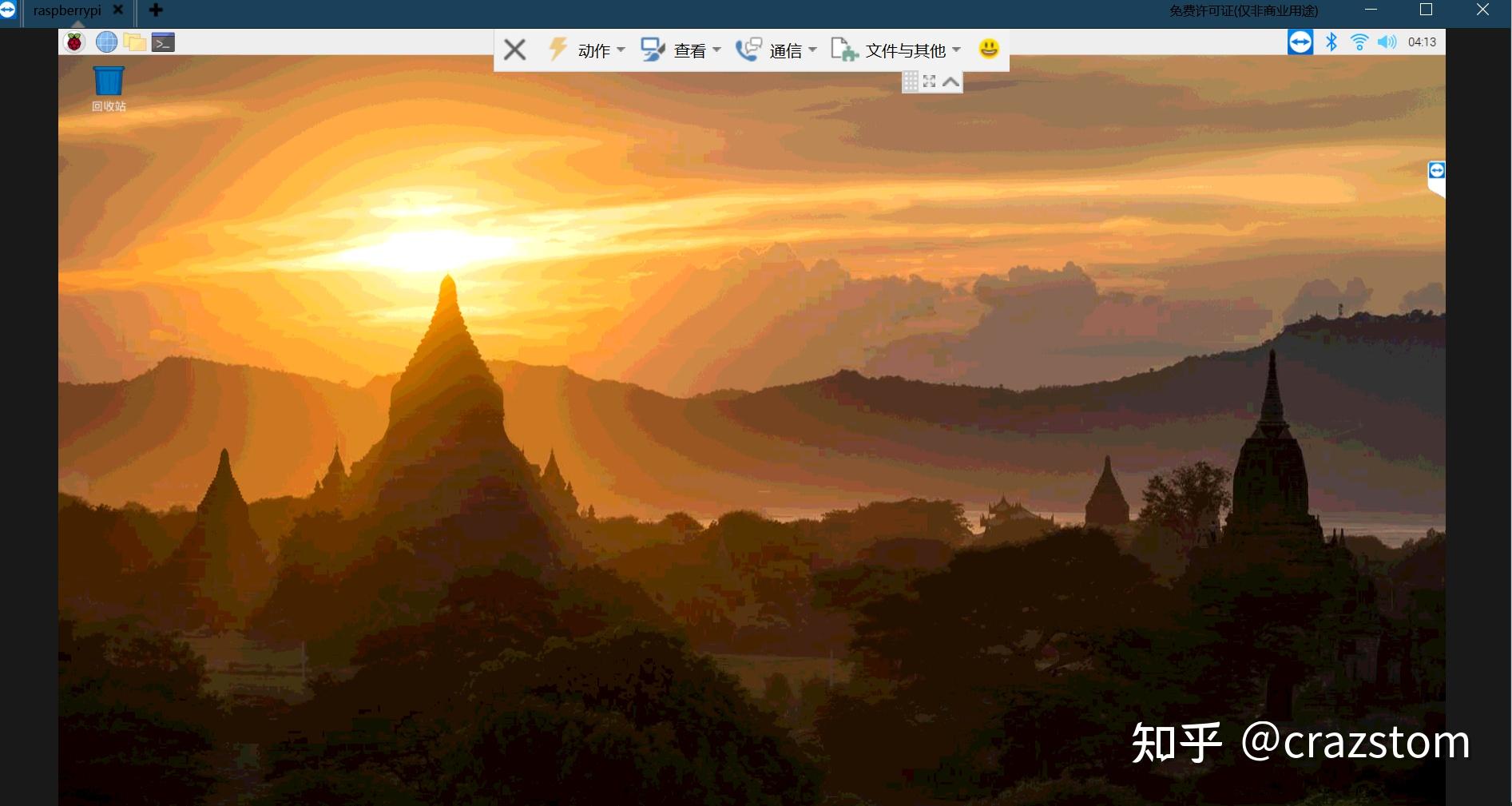Open the Wi-Fi network tray icon
The height and width of the screenshot is (806, 1512).
[x=1359, y=42]
